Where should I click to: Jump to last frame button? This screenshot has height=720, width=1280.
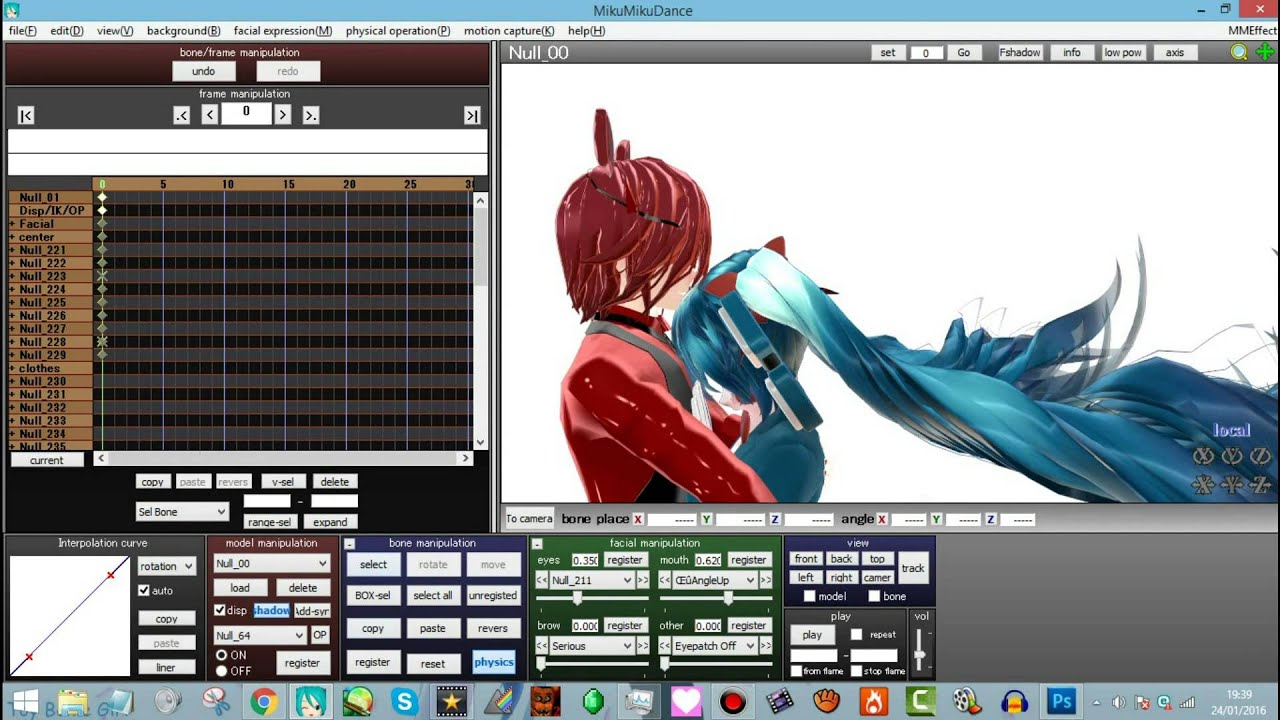click(x=472, y=116)
